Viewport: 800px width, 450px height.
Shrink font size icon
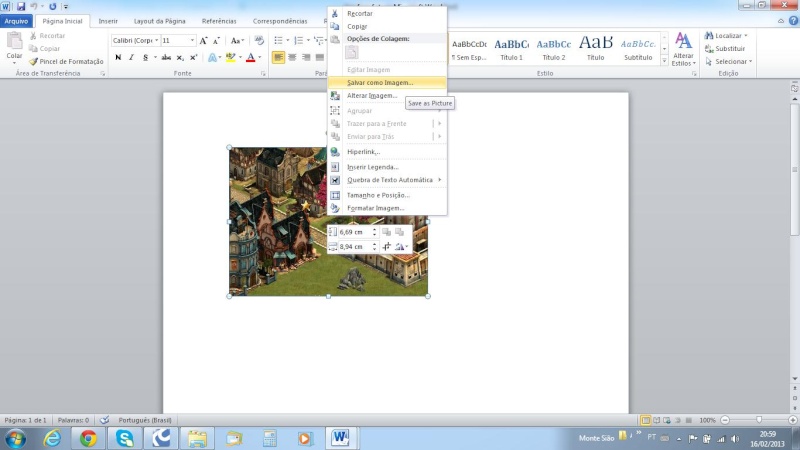(x=216, y=40)
